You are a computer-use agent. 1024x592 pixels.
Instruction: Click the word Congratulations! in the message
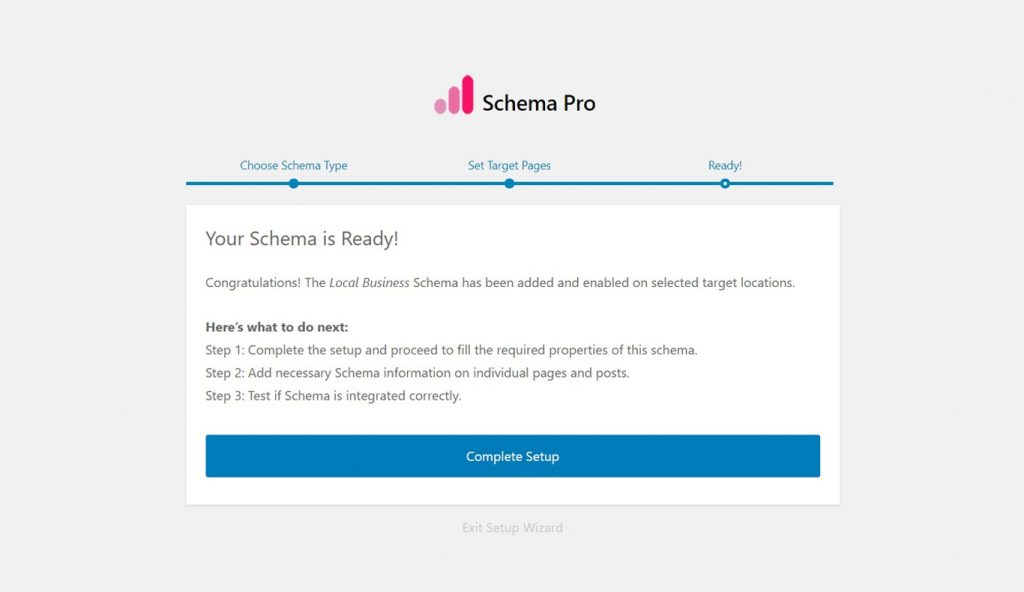click(x=252, y=283)
